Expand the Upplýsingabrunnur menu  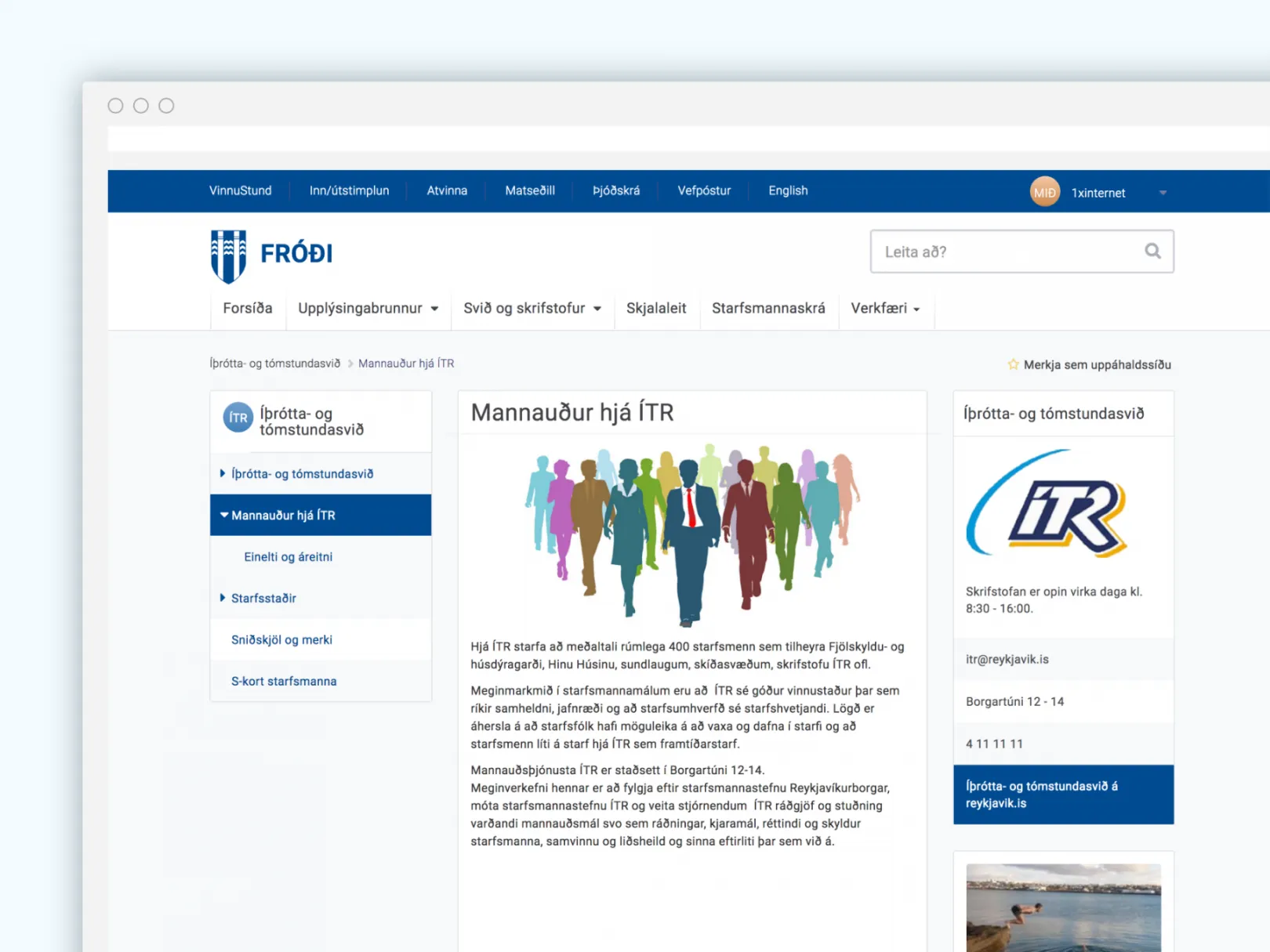[368, 309]
